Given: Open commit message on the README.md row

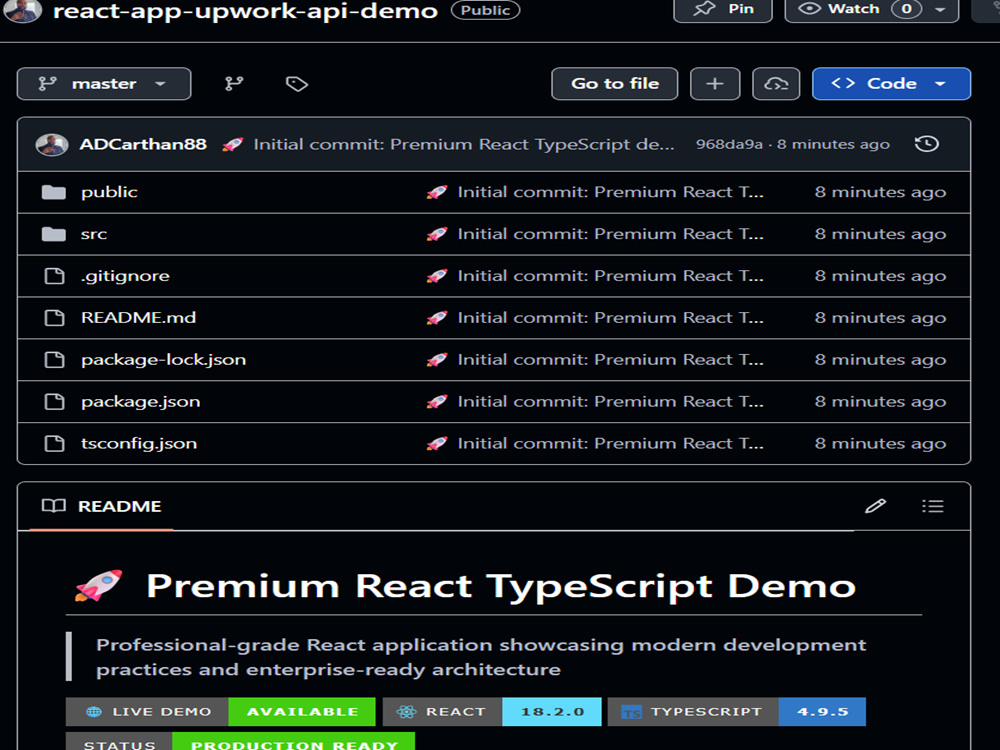Looking at the screenshot, I should pos(610,318).
